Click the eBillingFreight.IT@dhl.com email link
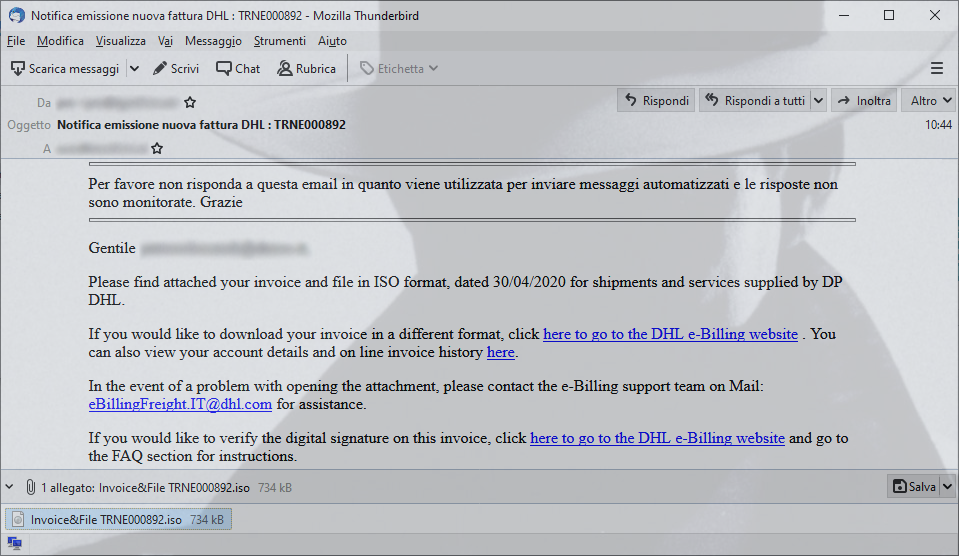This screenshot has width=959, height=556. [180, 404]
